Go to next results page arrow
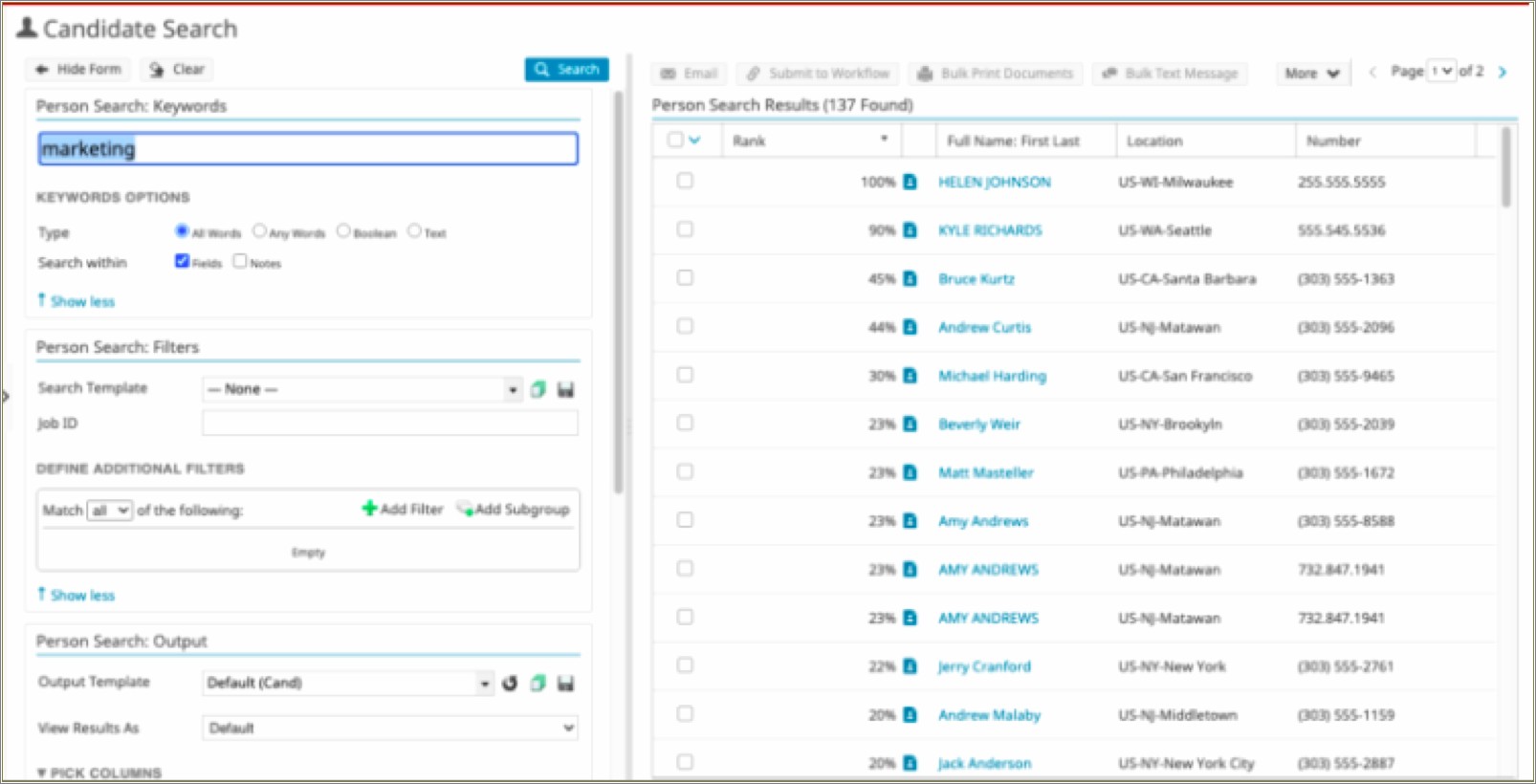 tap(1503, 73)
